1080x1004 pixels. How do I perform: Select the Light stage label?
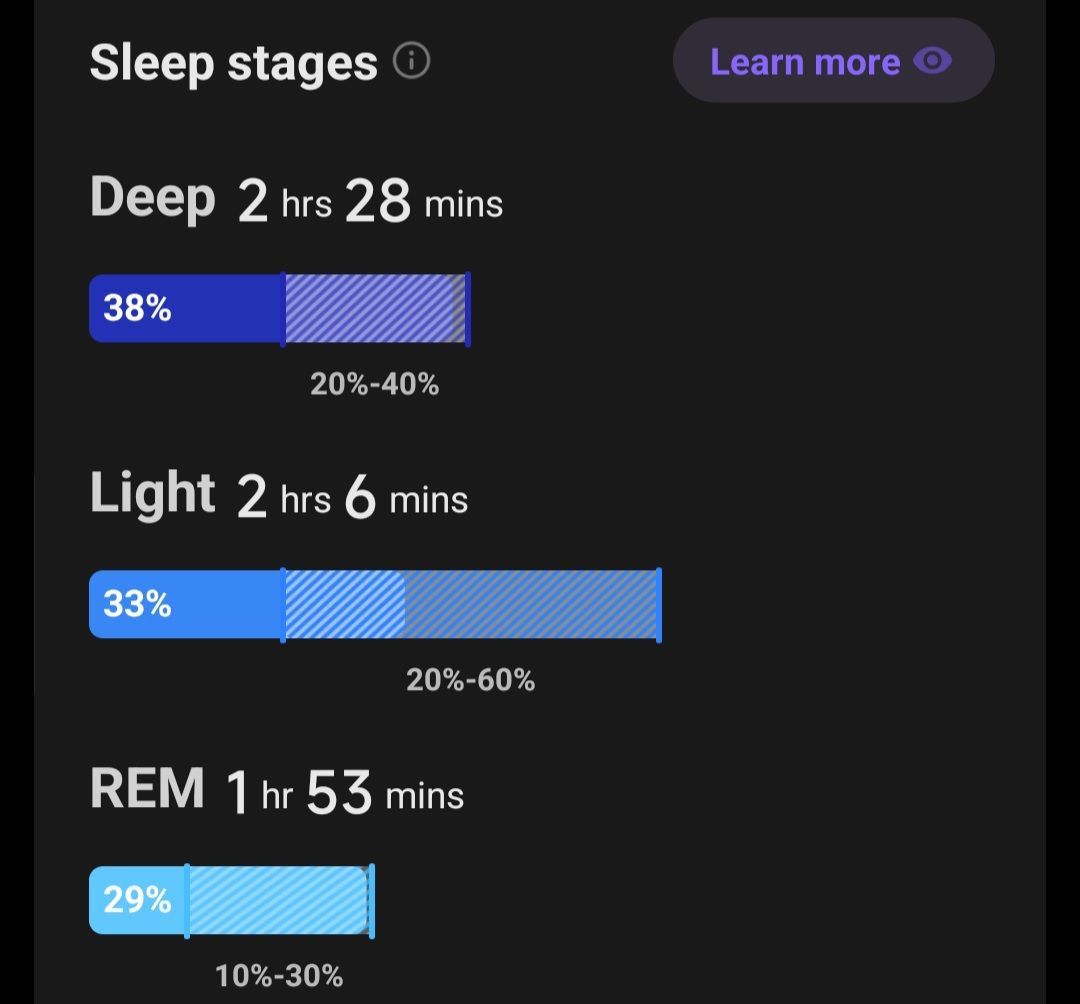(152, 494)
